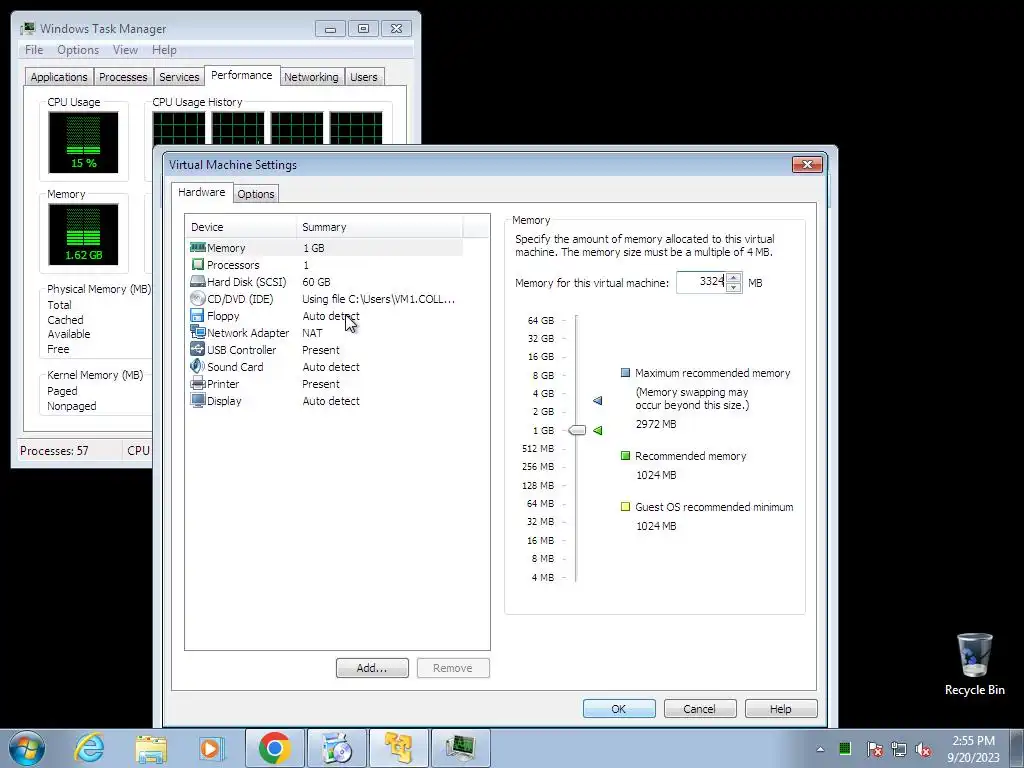Click the Show Desktop strip on the taskbar
Screen dimensions: 1024x768
[1017, 748]
